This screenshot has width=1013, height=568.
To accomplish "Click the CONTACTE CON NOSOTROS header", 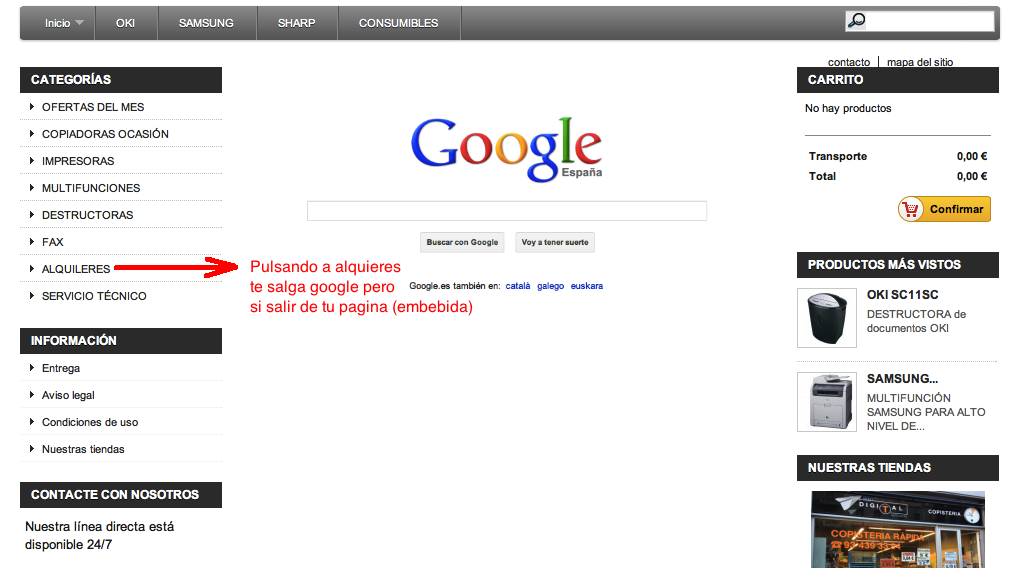I will pyautogui.click(x=121, y=495).
